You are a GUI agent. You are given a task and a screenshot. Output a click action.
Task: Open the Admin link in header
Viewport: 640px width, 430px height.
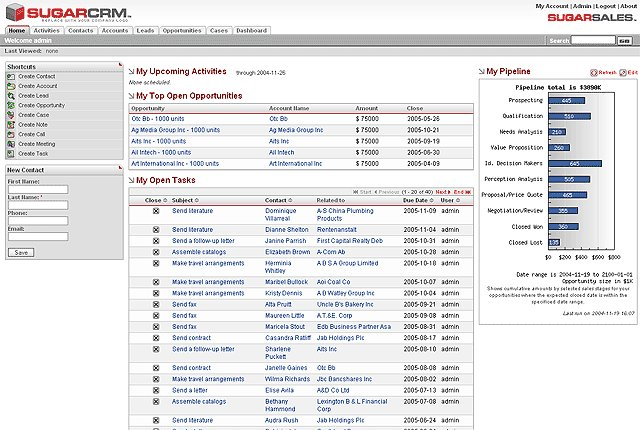point(582,6)
